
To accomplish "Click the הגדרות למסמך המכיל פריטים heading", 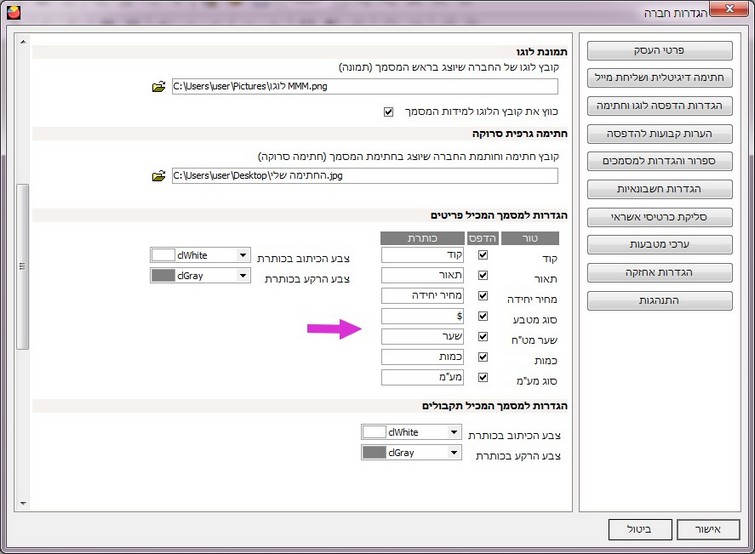I will 499,216.
